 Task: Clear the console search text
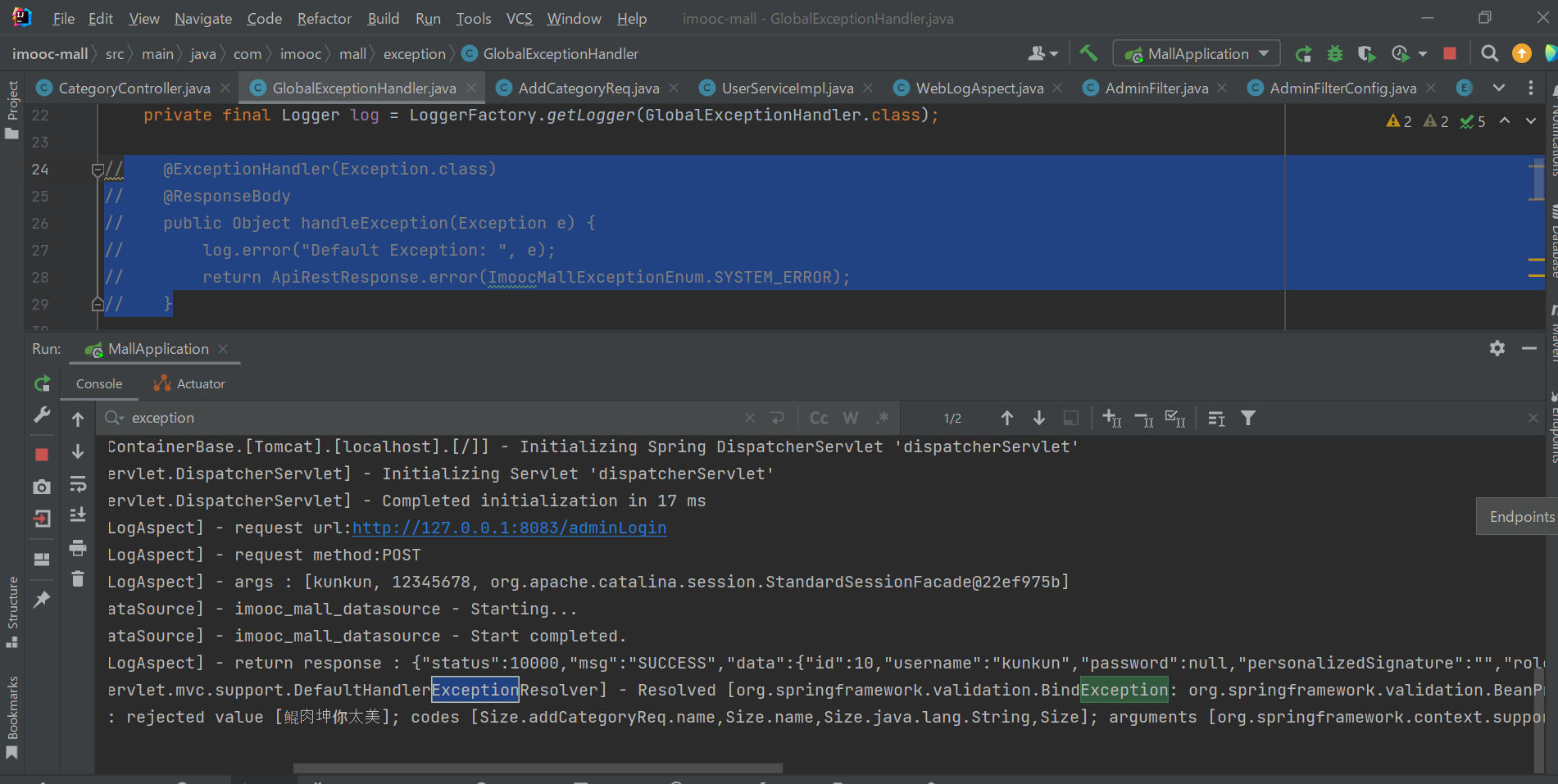click(750, 418)
